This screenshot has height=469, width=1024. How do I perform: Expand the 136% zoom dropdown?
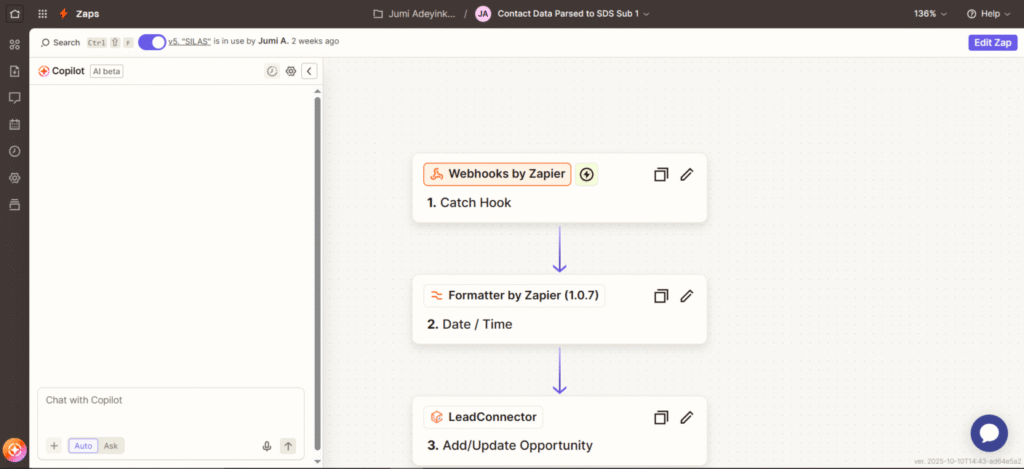pos(930,14)
